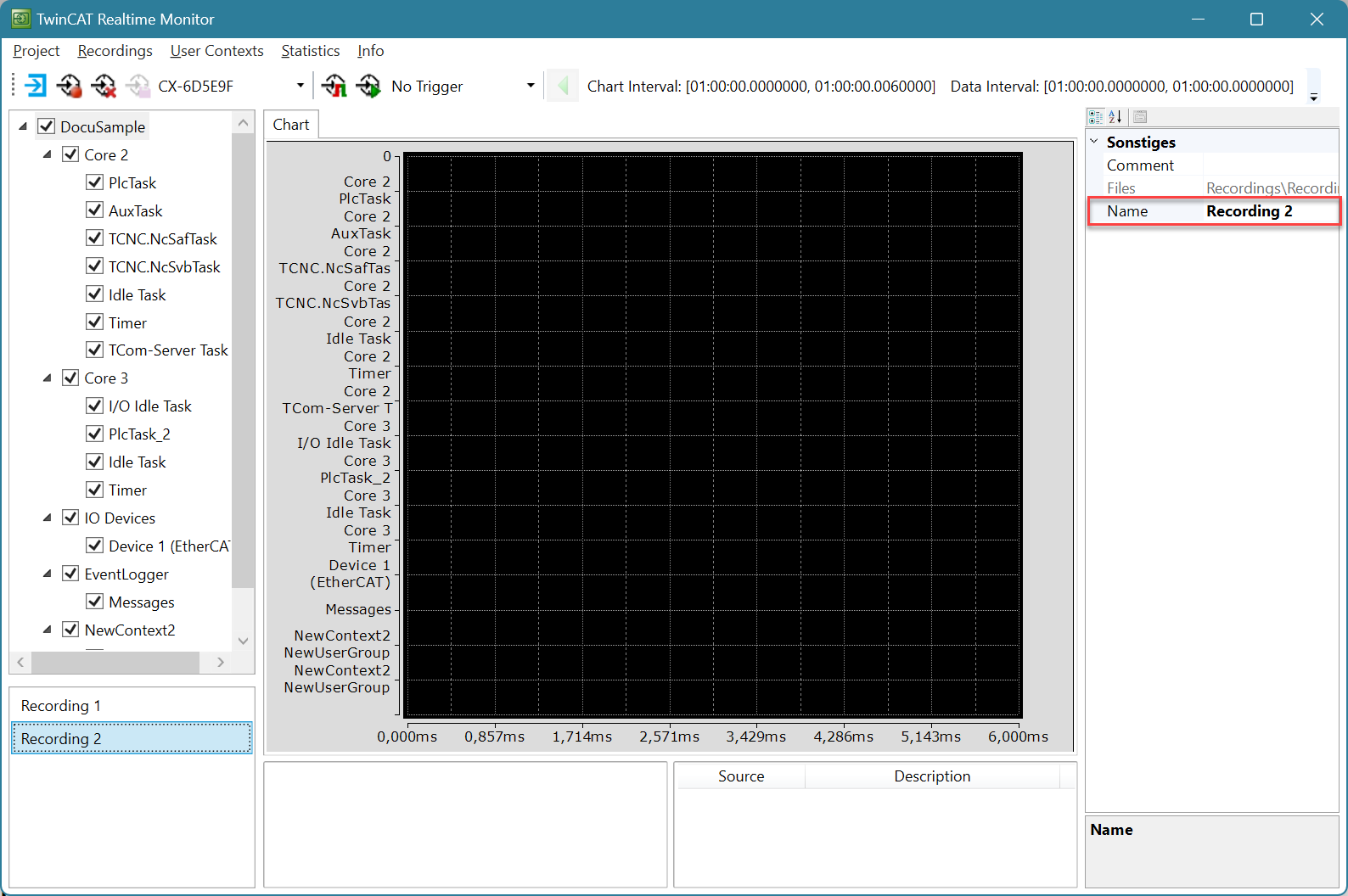
Task: Open the Statistics menu
Action: tap(310, 51)
